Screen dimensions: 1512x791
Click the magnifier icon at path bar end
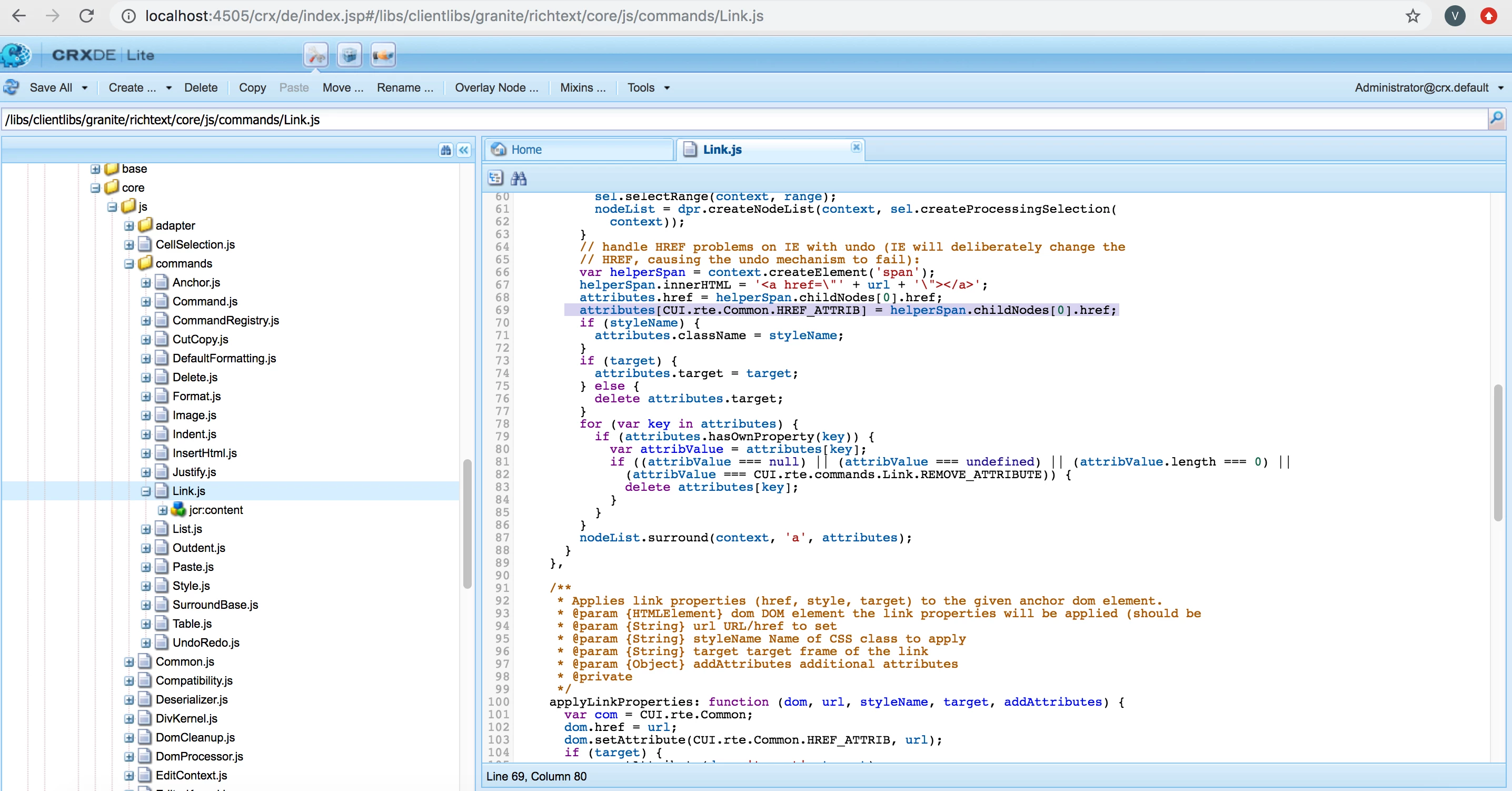click(1496, 118)
